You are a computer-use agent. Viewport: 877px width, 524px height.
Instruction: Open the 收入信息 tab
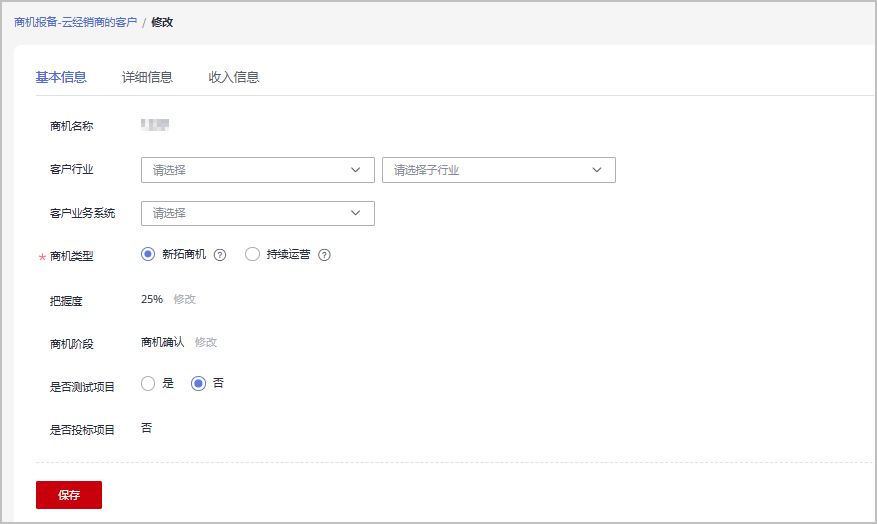233,77
